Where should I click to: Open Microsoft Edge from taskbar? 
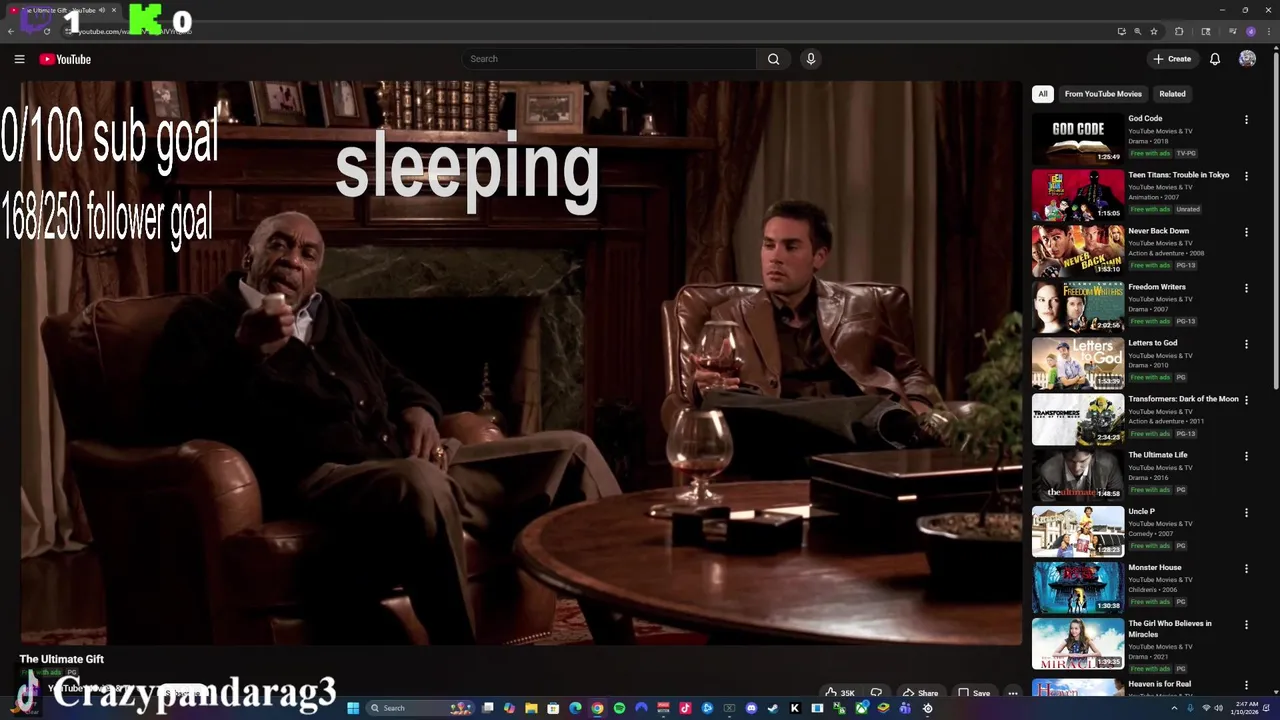(x=575, y=708)
